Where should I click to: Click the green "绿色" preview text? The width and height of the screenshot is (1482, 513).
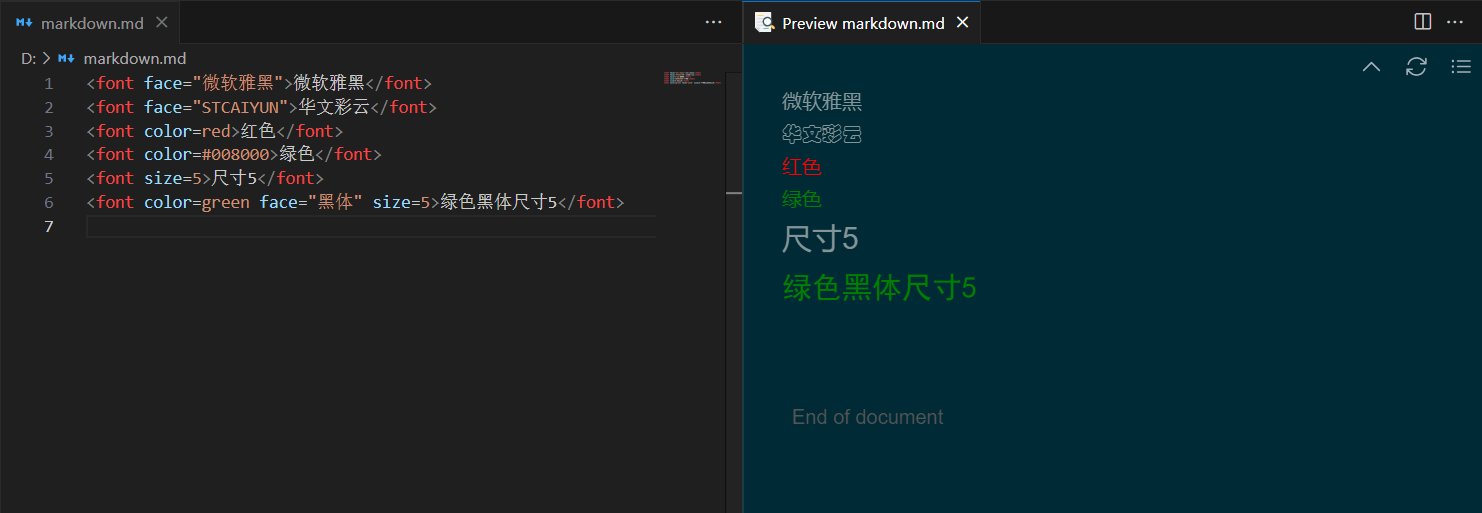click(802, 199)
